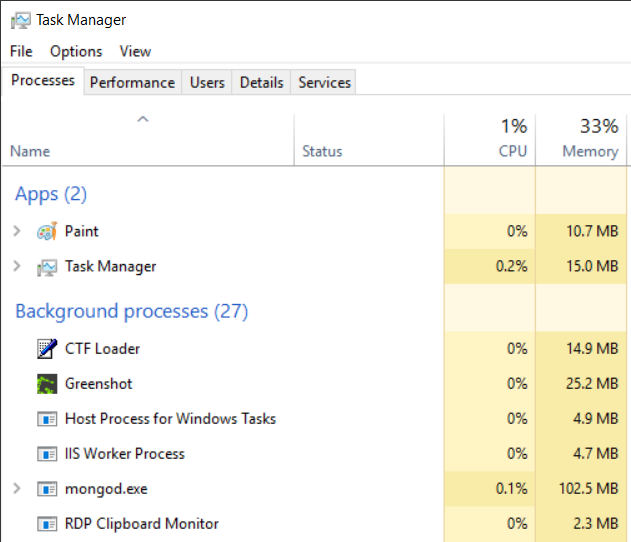This screenshot has height=542, width=631.
Task: Open the Options menu
Action: pyautogui.click(x=76, y=52)
